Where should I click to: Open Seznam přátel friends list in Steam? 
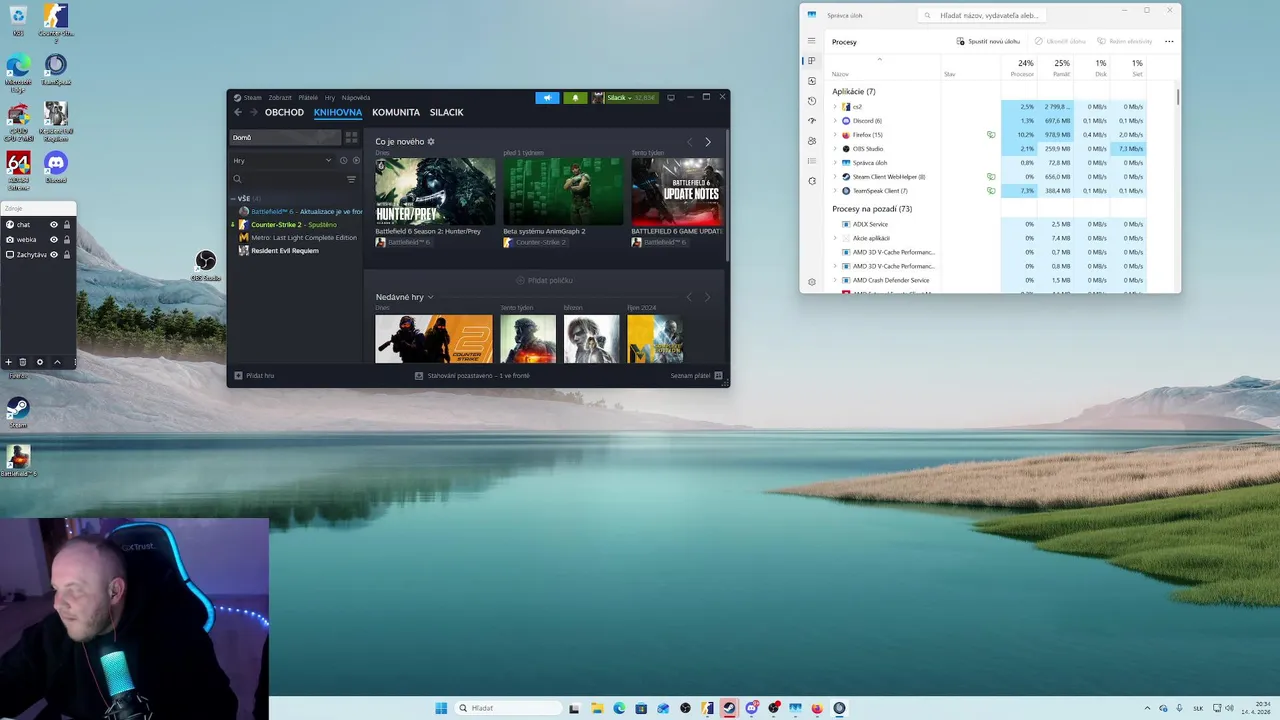(696, 376)
